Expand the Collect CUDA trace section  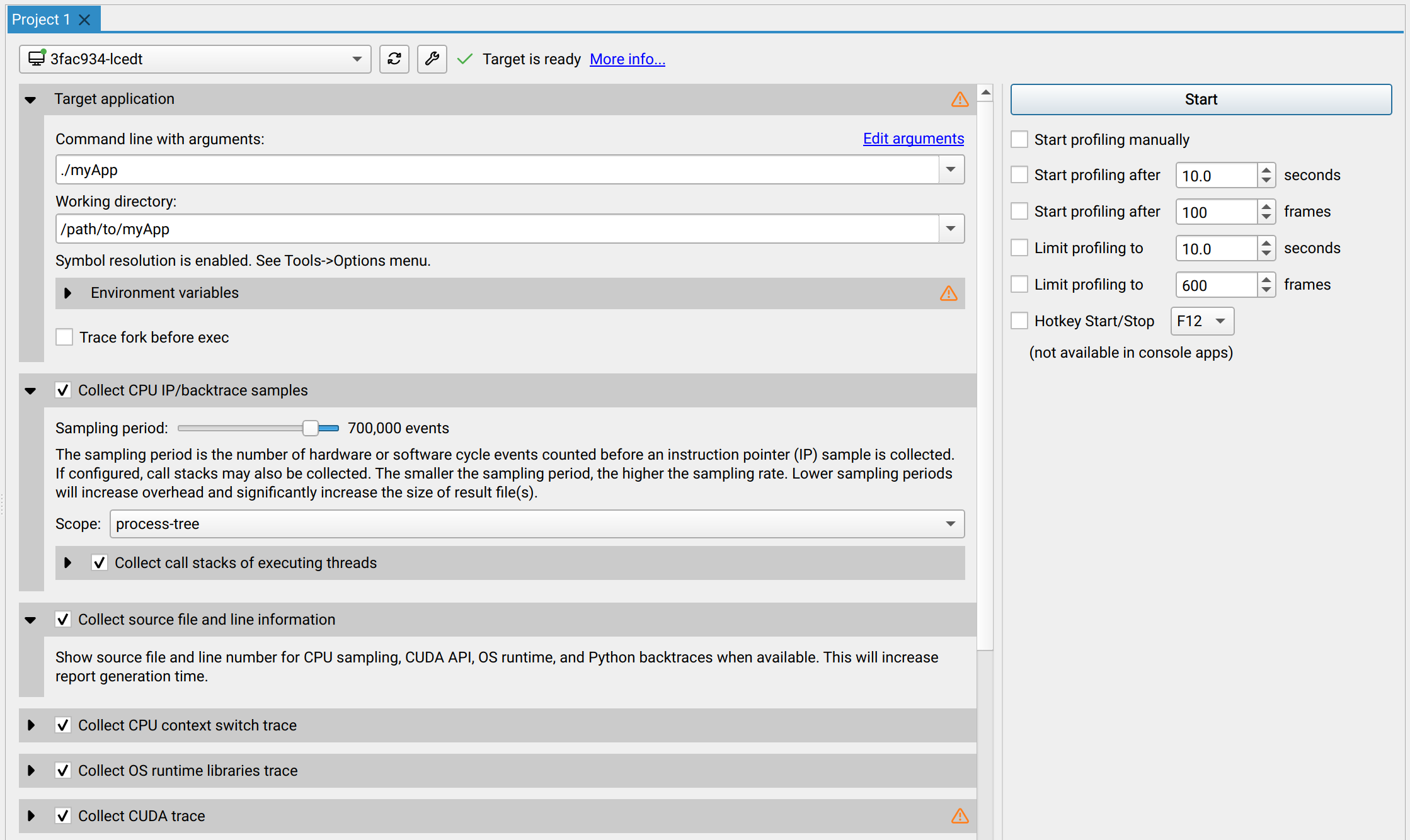pos(31,816)
